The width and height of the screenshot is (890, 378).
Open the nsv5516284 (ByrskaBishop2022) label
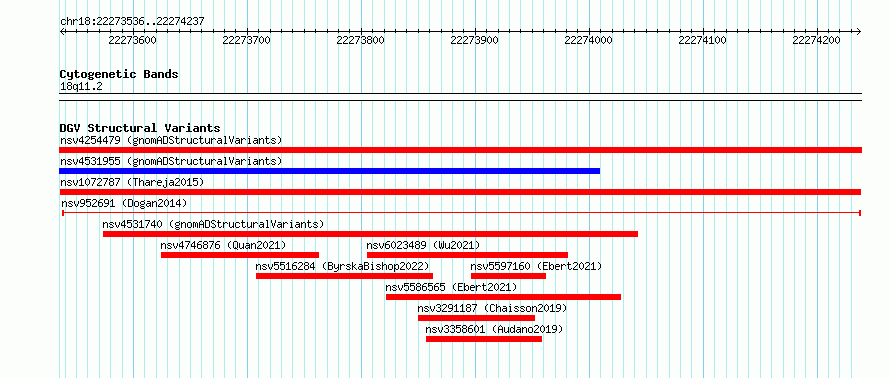click(x=342, y=266)
